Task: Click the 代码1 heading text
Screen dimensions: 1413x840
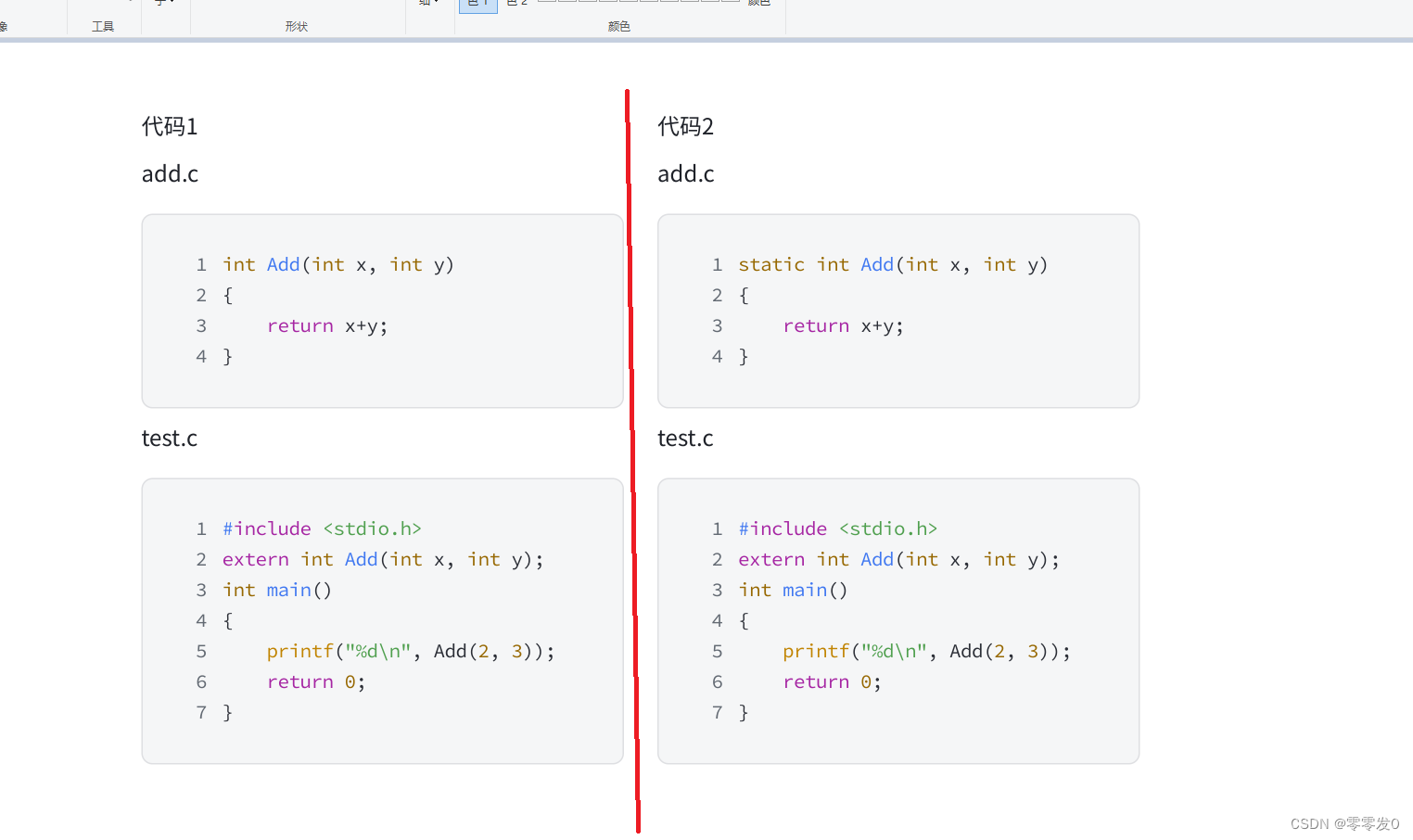Action: pos(170,126)
